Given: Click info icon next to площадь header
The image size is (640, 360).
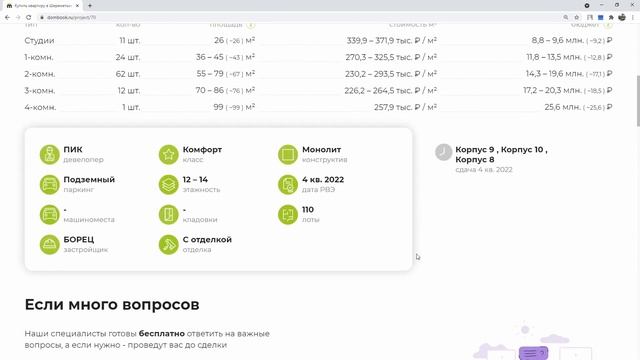Looking at the screenshot, I should tap(251, 25).
